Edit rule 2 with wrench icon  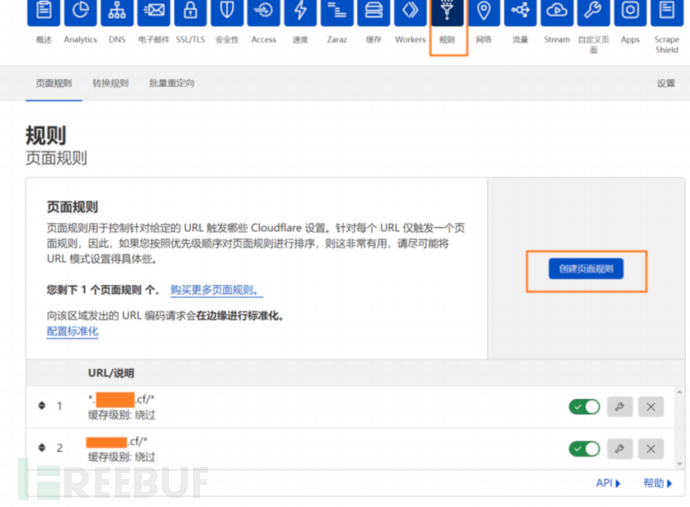point(620,449)
